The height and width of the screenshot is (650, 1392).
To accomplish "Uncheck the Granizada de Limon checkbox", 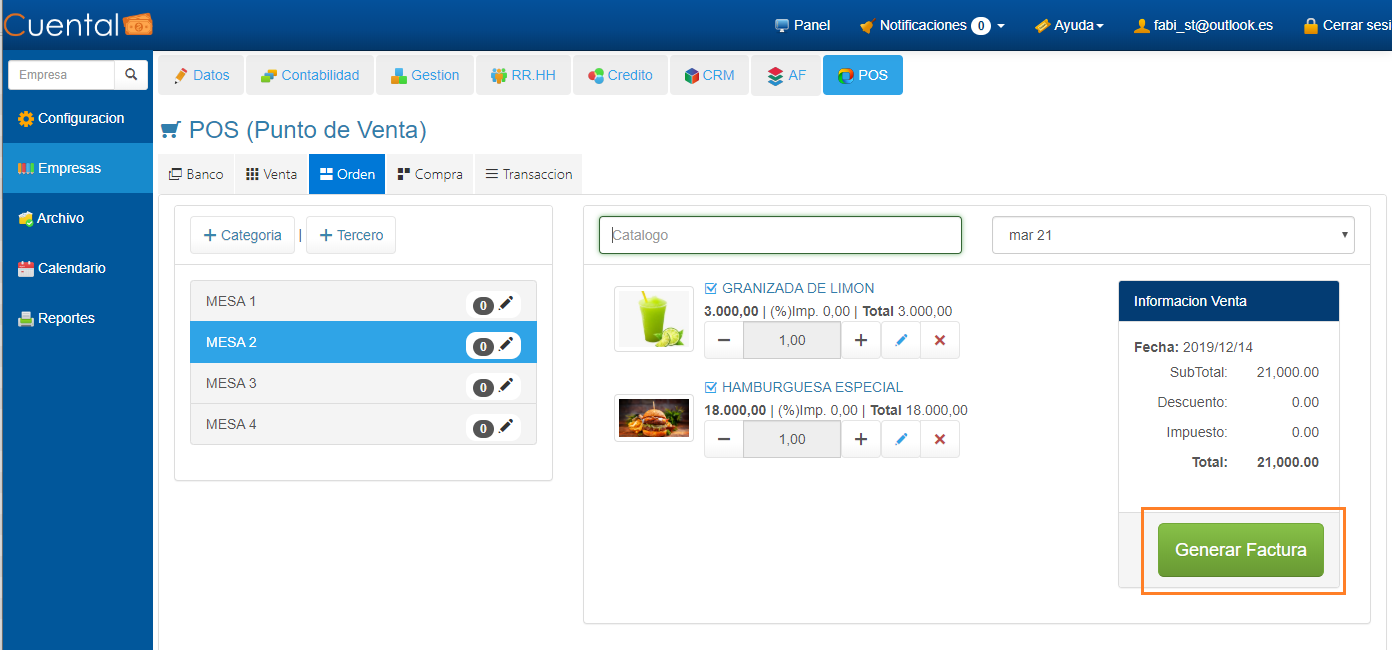I will coord(711,288).
